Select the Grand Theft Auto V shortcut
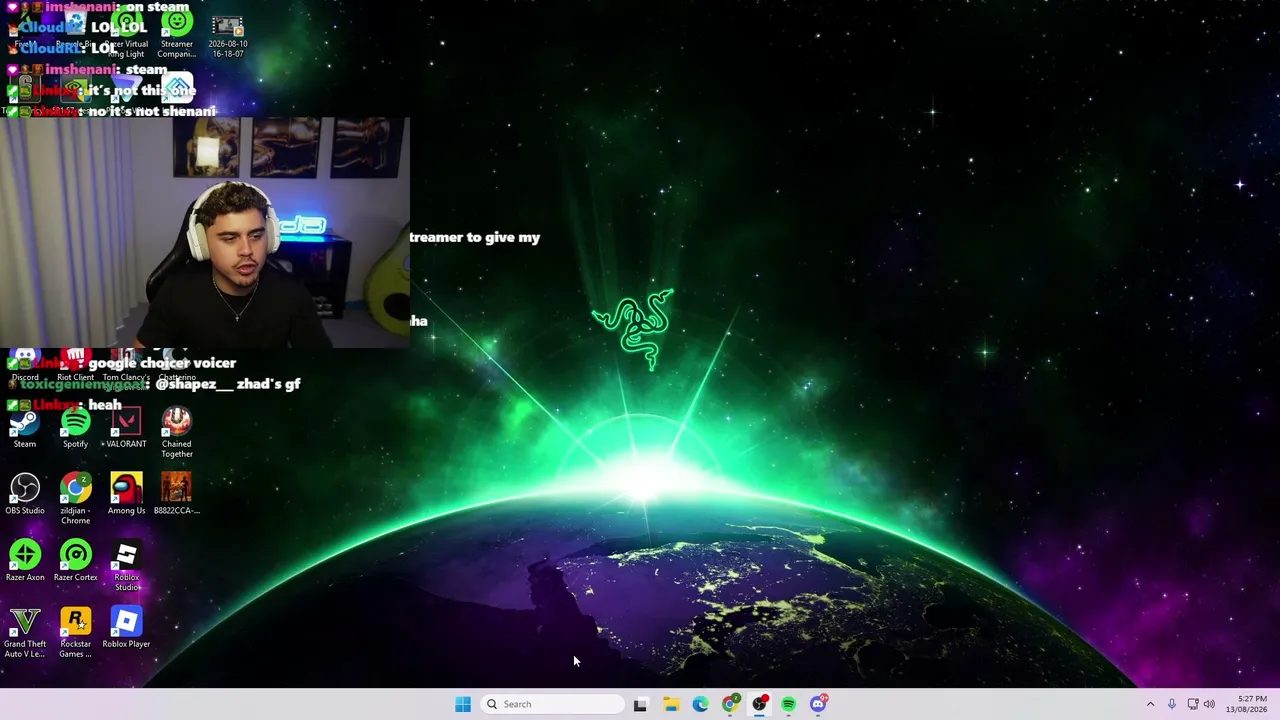The image size is (1280, 720). tap(25, 632)
